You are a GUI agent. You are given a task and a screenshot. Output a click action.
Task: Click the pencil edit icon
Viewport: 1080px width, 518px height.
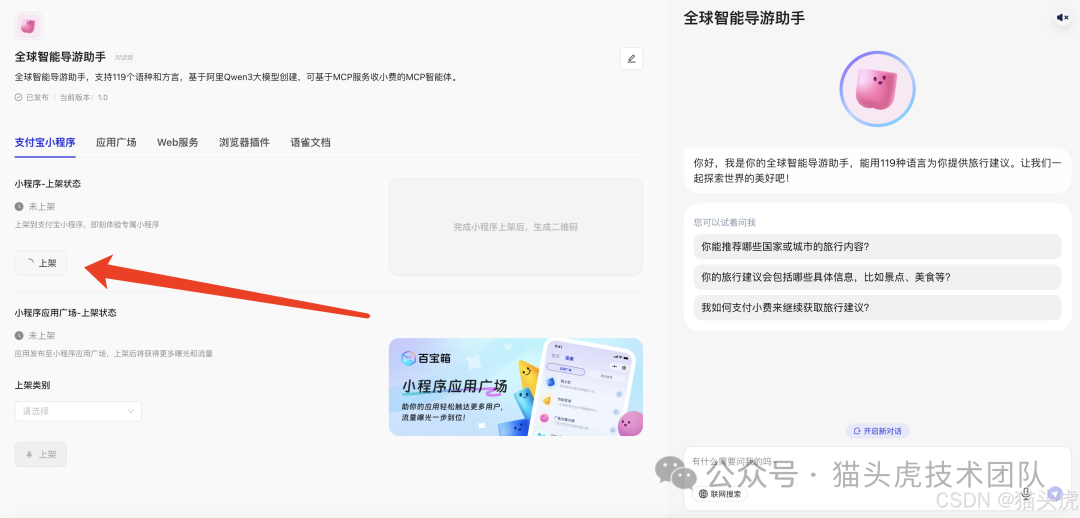pos(631,59)
